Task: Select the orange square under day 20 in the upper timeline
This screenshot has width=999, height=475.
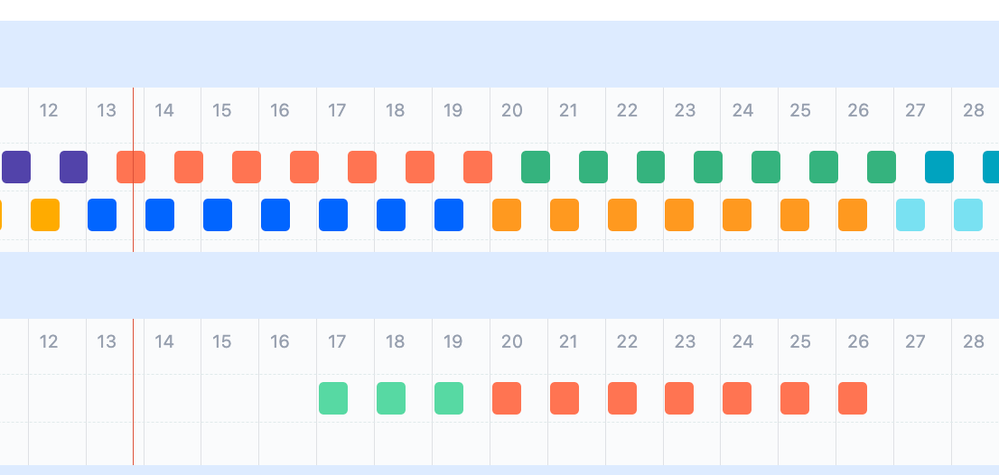Action: click(x=507, y=215)
